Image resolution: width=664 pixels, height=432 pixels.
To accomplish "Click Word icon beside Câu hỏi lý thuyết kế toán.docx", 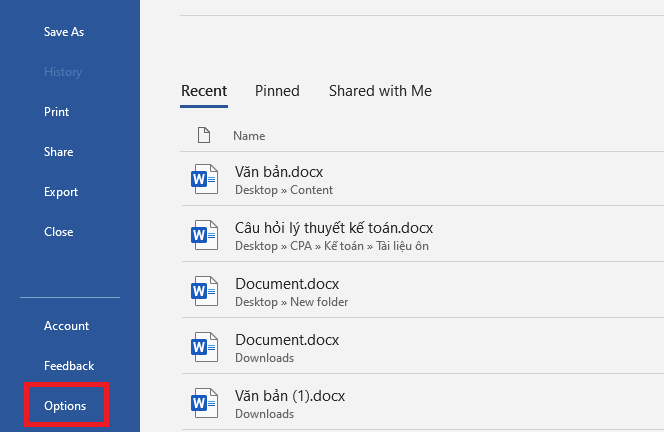I will pyautogui.click(x=203, y=236).
